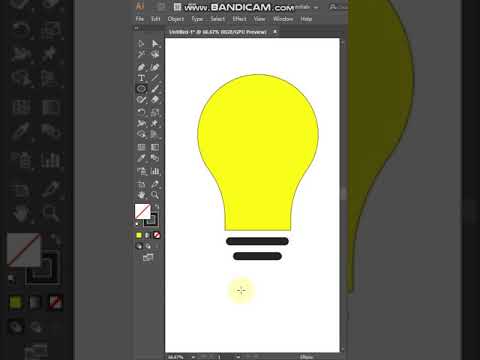480x360 pixels.
Task: Select the Hand tool
Action: coord(141,195)
